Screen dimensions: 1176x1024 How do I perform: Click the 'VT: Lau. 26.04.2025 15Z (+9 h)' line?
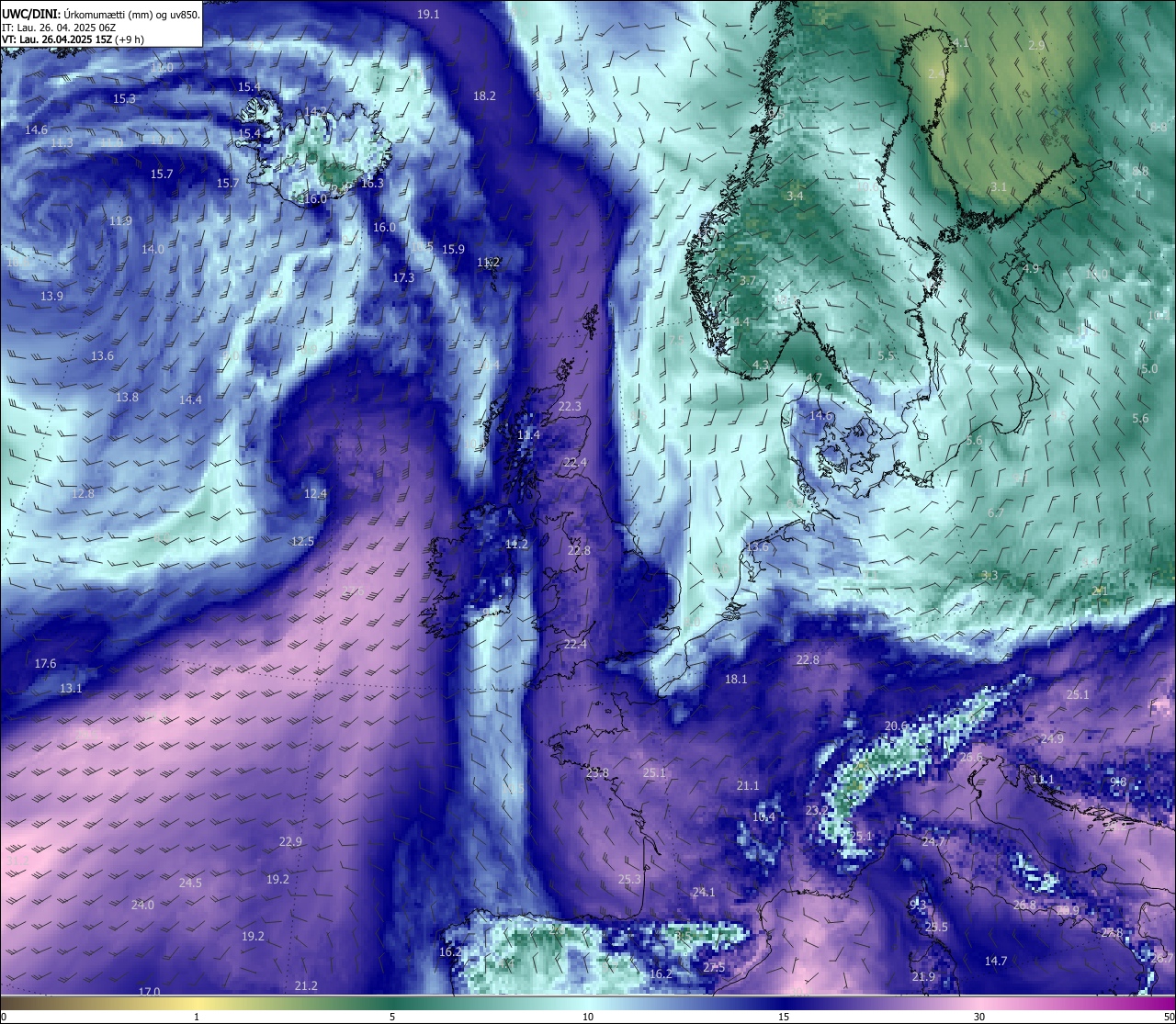tap(73, 39)
